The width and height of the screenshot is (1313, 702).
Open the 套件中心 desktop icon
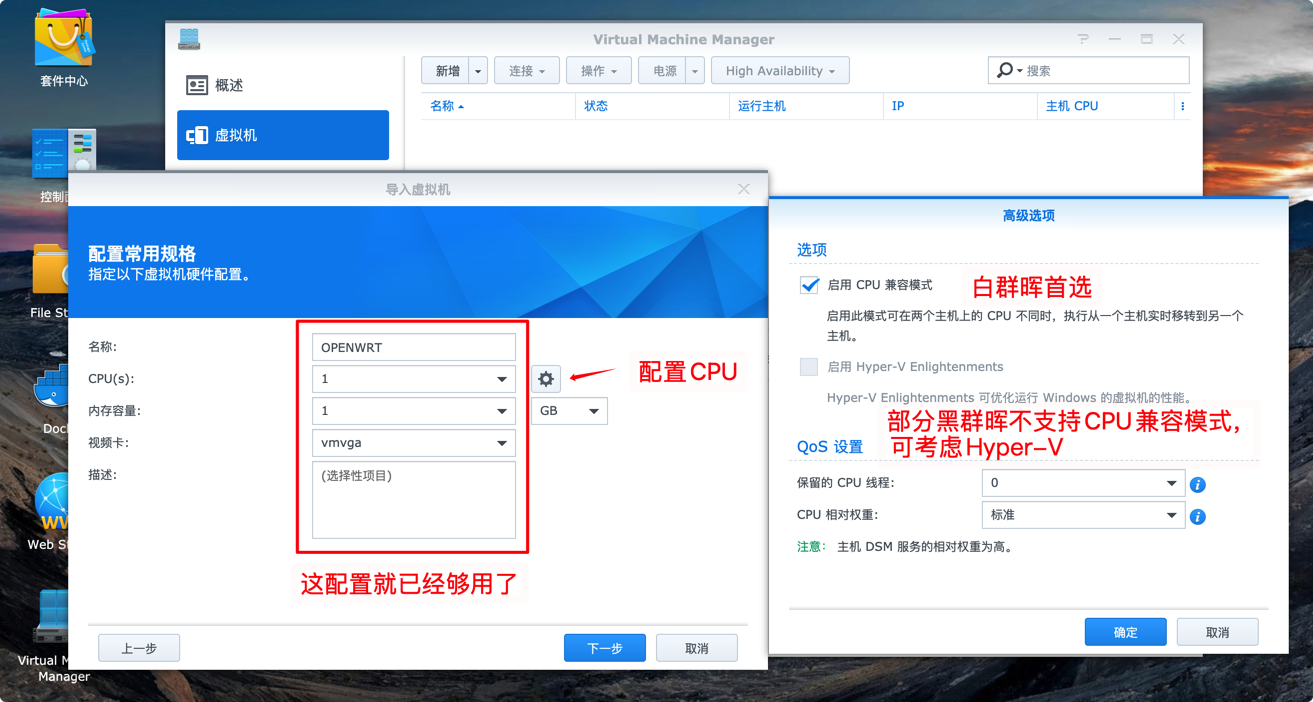[x=64, y=47]
